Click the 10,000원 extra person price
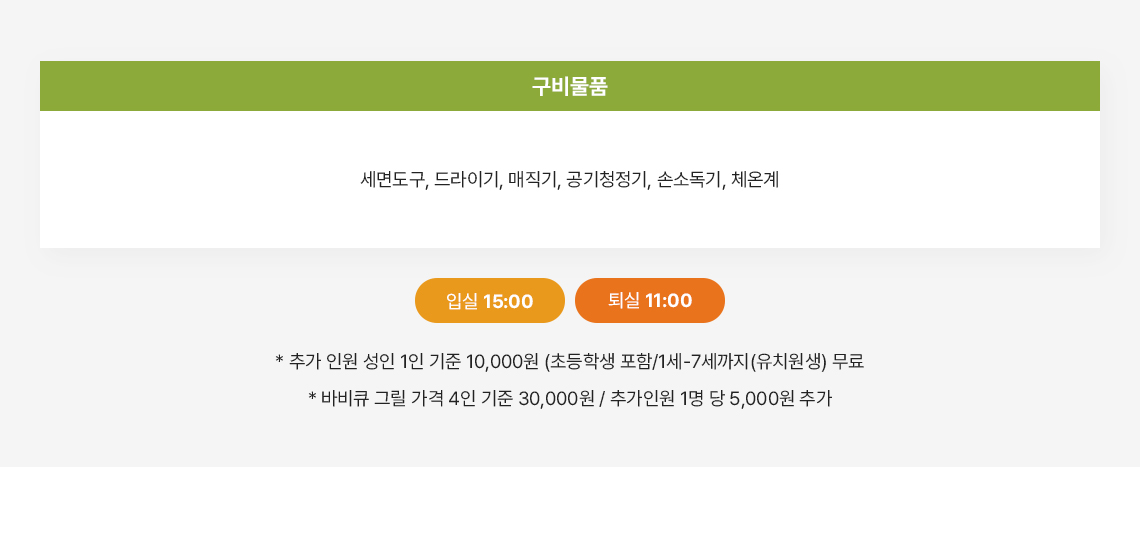1140x546 pixels. (x=502, y=361)
